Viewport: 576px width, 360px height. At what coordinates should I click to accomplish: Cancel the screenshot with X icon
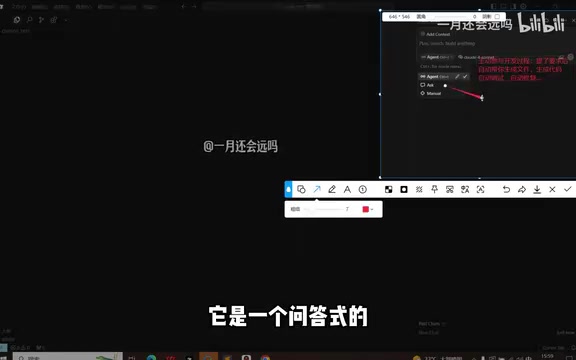pyautogui.click(x=552, y=189)
